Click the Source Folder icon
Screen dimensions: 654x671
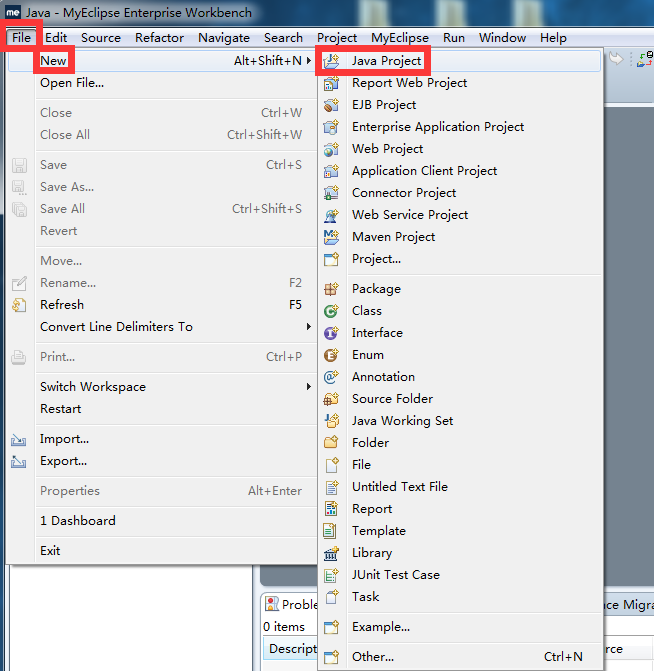click(x=331, y=399)
